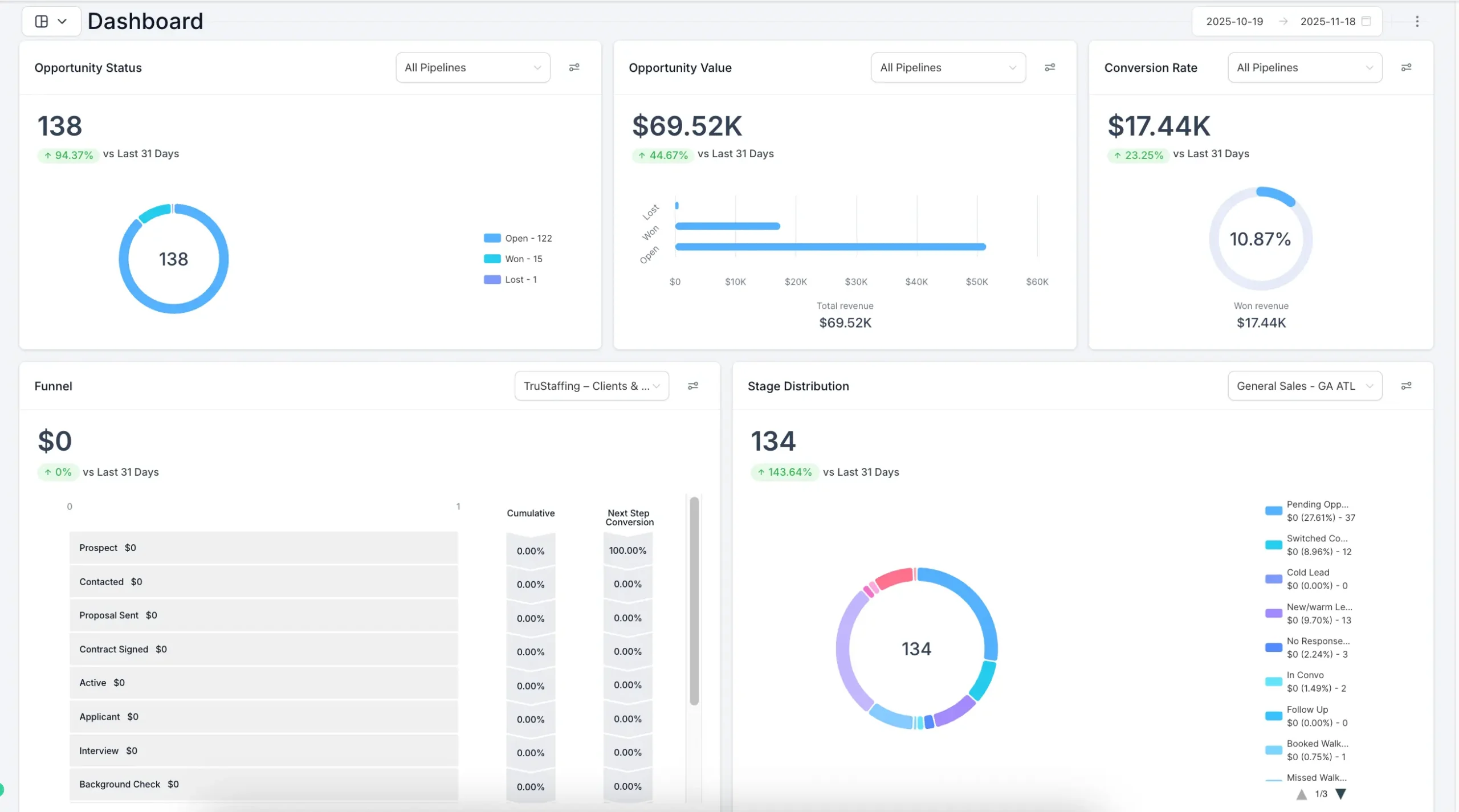Image resolution: width=1459 pixels, height=812 pixels.
Task: Click the three-dot more options icon
Action: coord(1417,21)
